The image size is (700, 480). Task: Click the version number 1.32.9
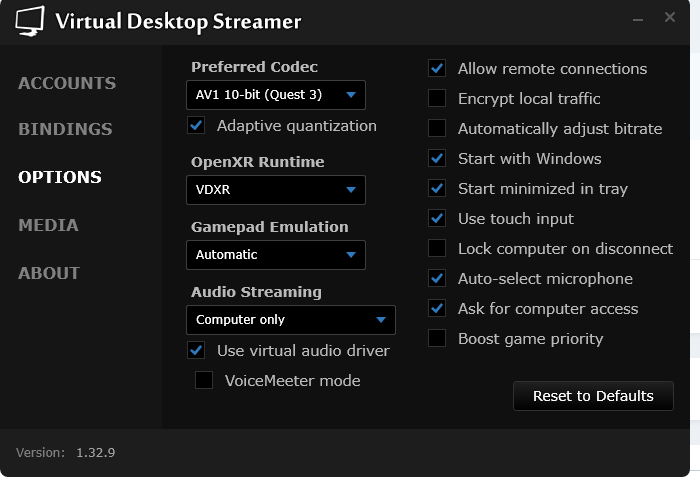[x=96, y=453]
